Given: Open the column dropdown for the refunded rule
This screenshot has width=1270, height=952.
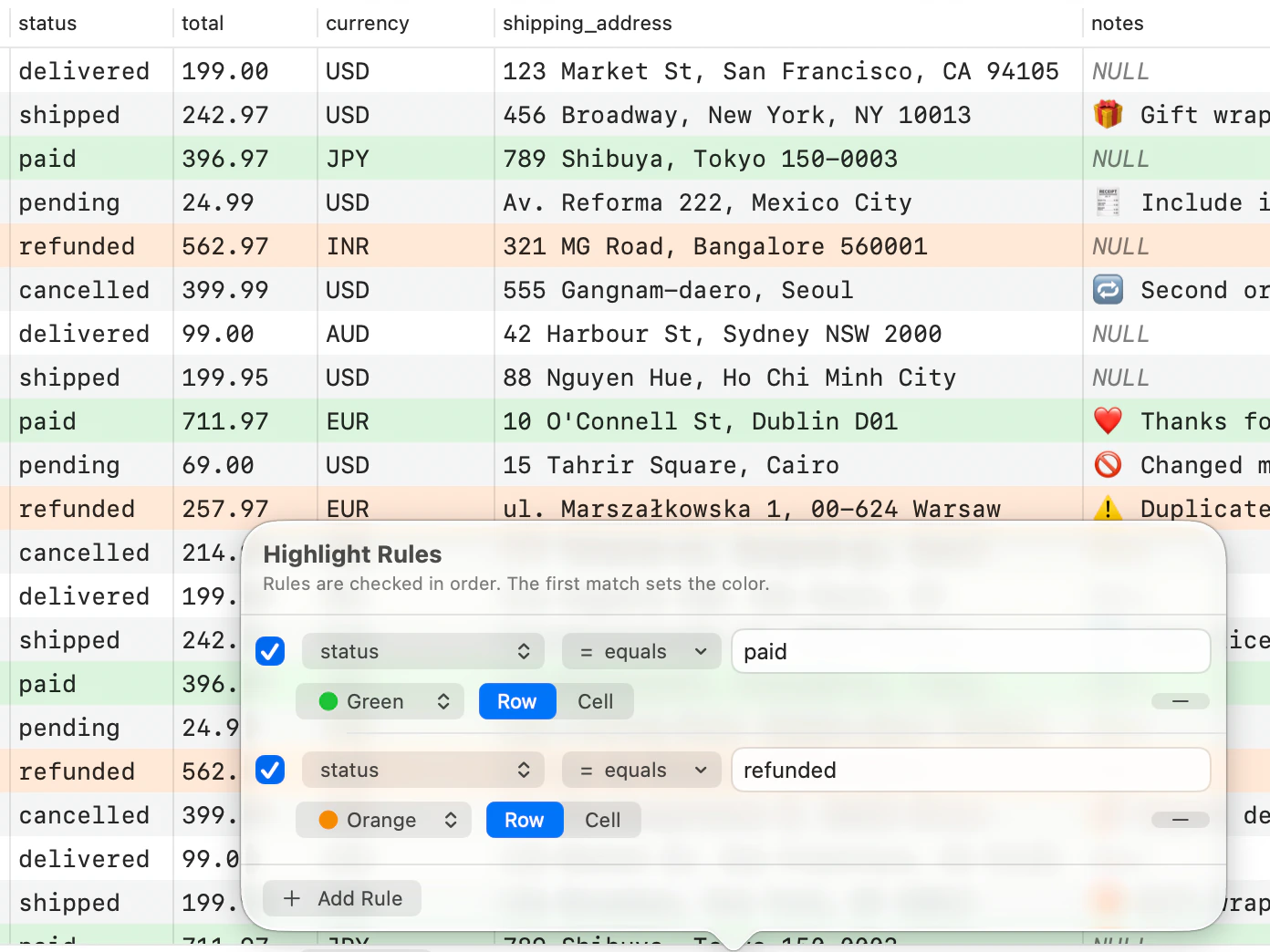Looking at the screenshot, I should [x=423, y=770].
